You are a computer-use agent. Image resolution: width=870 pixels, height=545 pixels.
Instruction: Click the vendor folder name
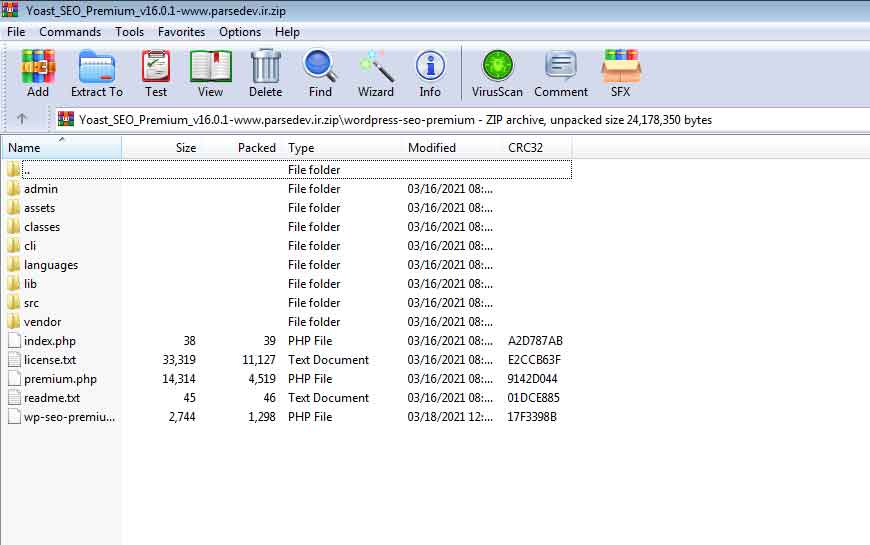point(43,322)
